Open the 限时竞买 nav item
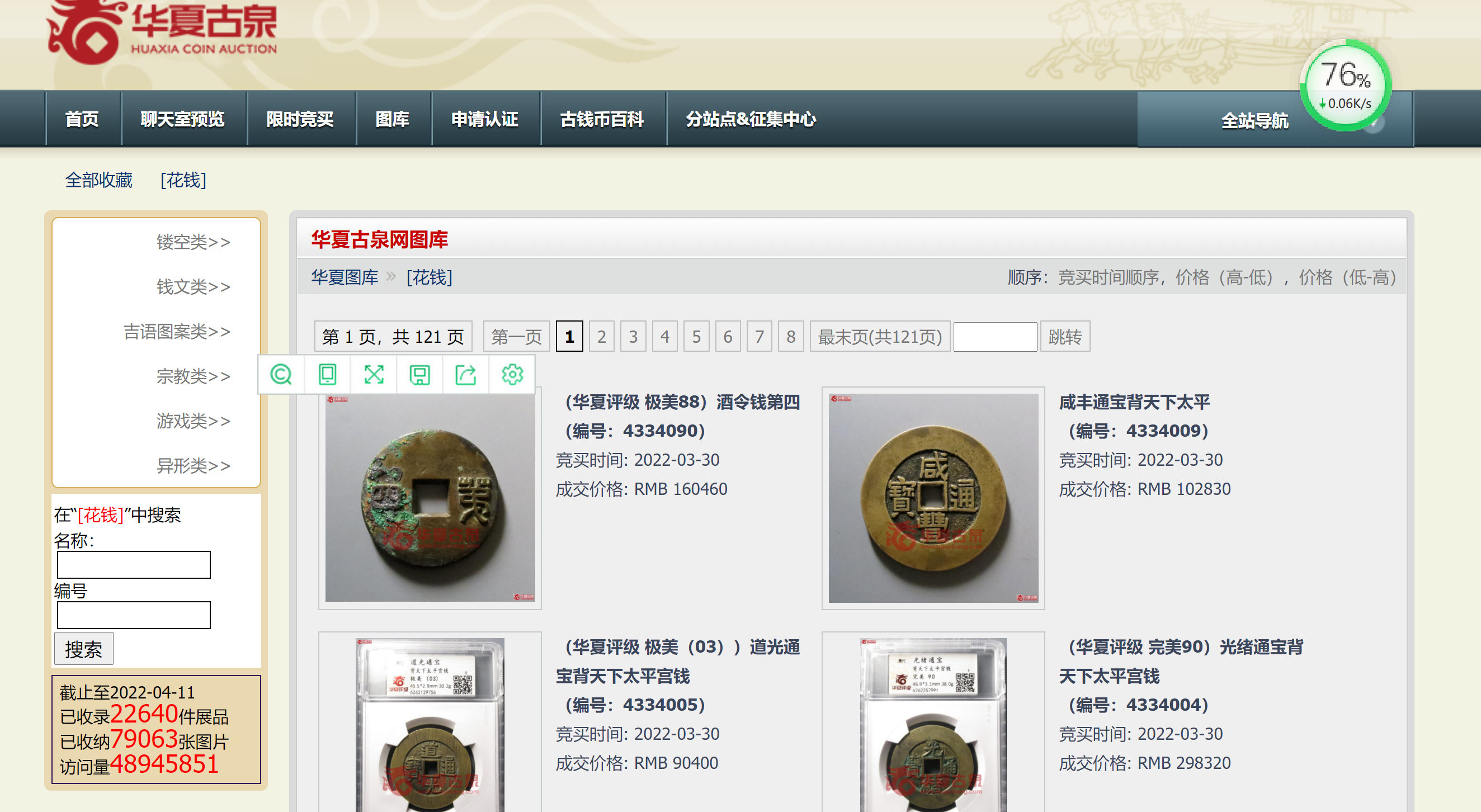This screenshot has width=1481, height=812. tap(300, 119)
